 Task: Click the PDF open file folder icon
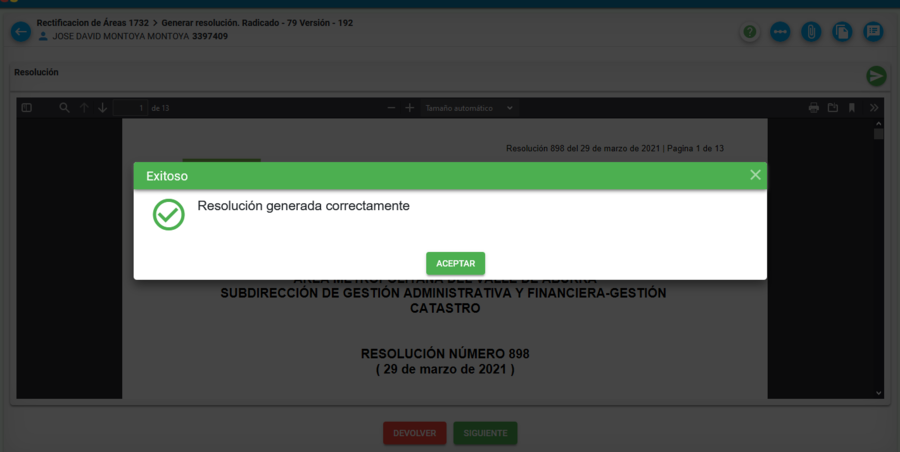pyautogui.click(x=832, y=108)
